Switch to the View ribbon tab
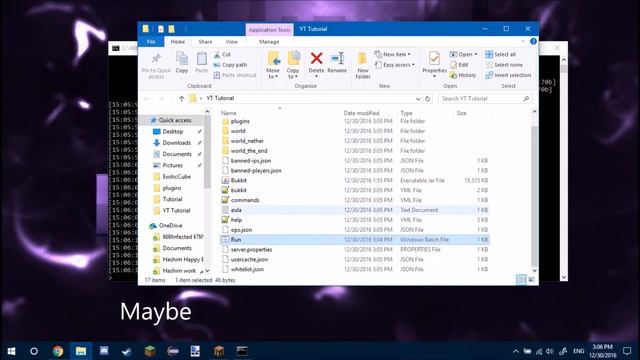This screenshot has width=640, height=360. coord(231,42)
